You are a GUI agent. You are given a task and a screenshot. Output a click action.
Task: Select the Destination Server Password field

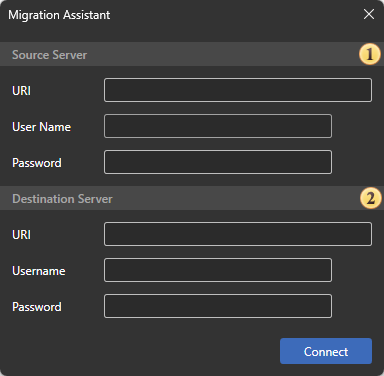tap(218, 306)
